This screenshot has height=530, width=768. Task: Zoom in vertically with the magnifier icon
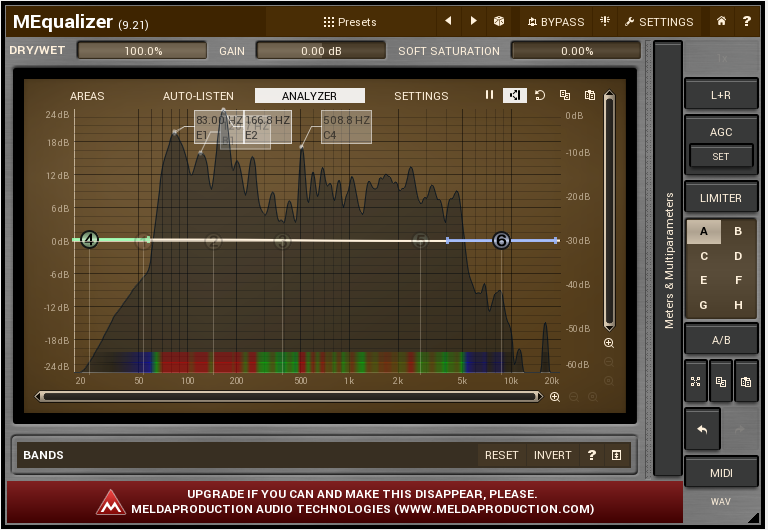point(609,343)
